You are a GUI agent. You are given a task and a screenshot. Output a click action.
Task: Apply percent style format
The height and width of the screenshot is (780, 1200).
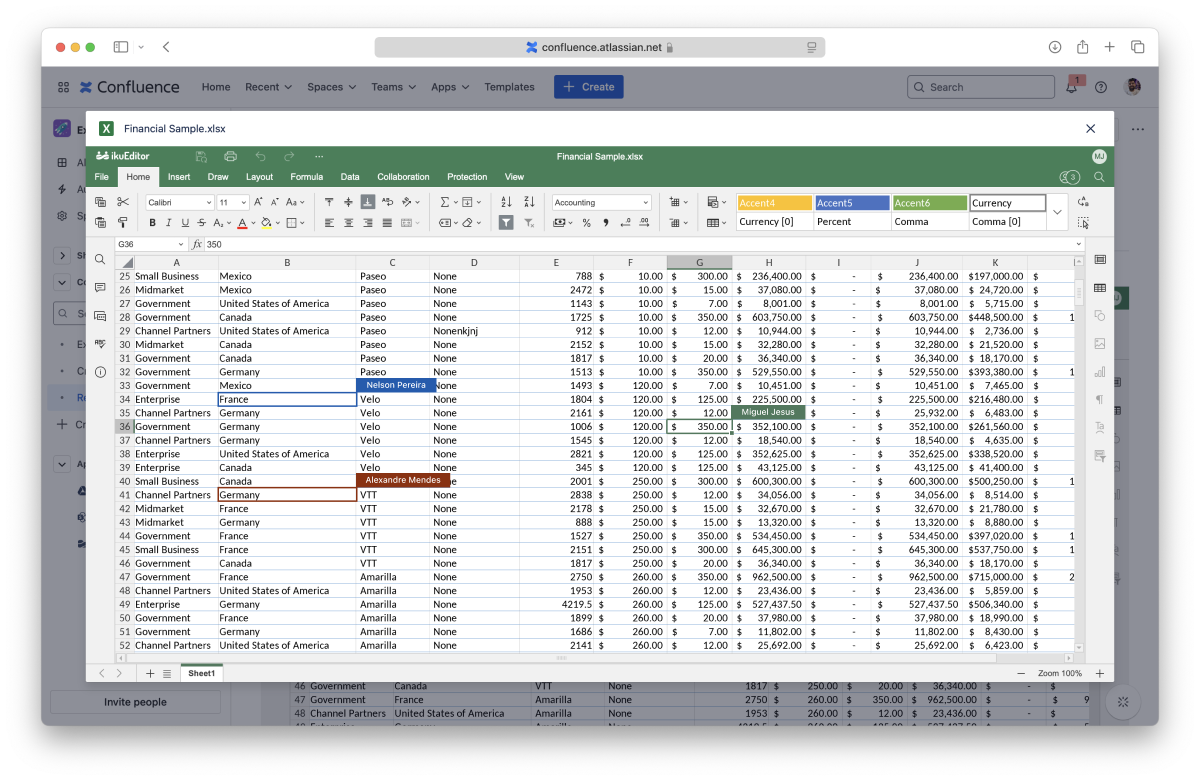pyautogui.click(x=587, y=223)
